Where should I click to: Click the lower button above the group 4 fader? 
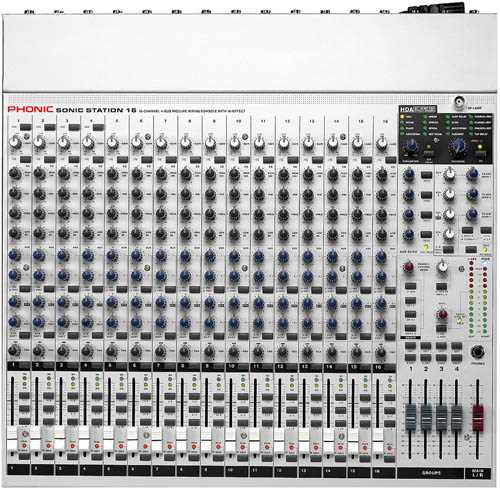[456, 358]
